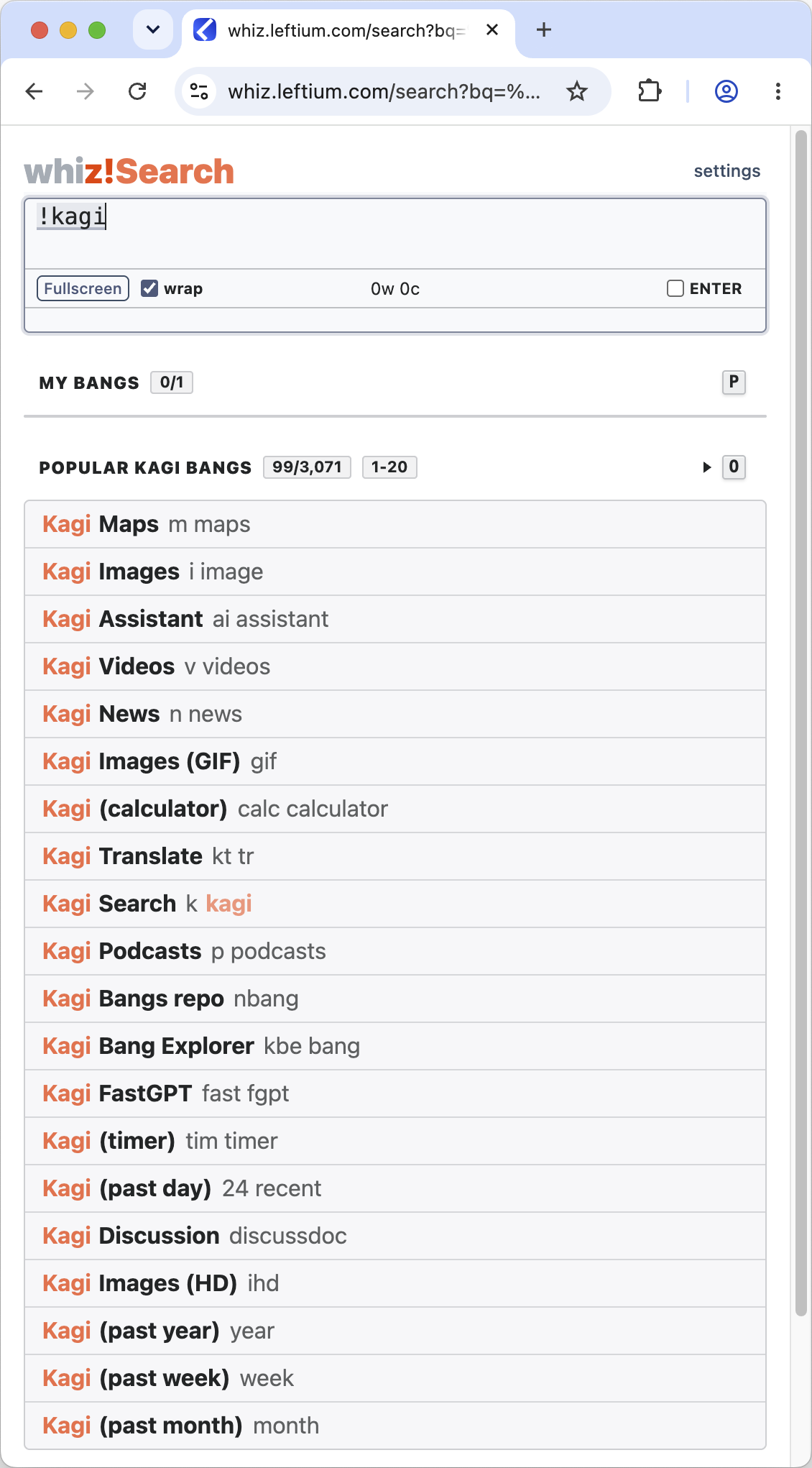
Task: Select the Kagi Bangs repo row
Action: [x=395, y=999]
